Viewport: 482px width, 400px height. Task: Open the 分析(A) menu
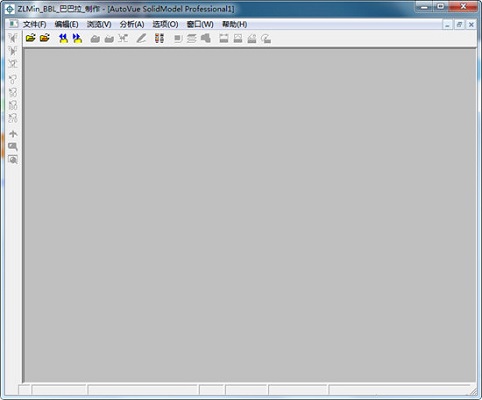click(x=132, y=24)
